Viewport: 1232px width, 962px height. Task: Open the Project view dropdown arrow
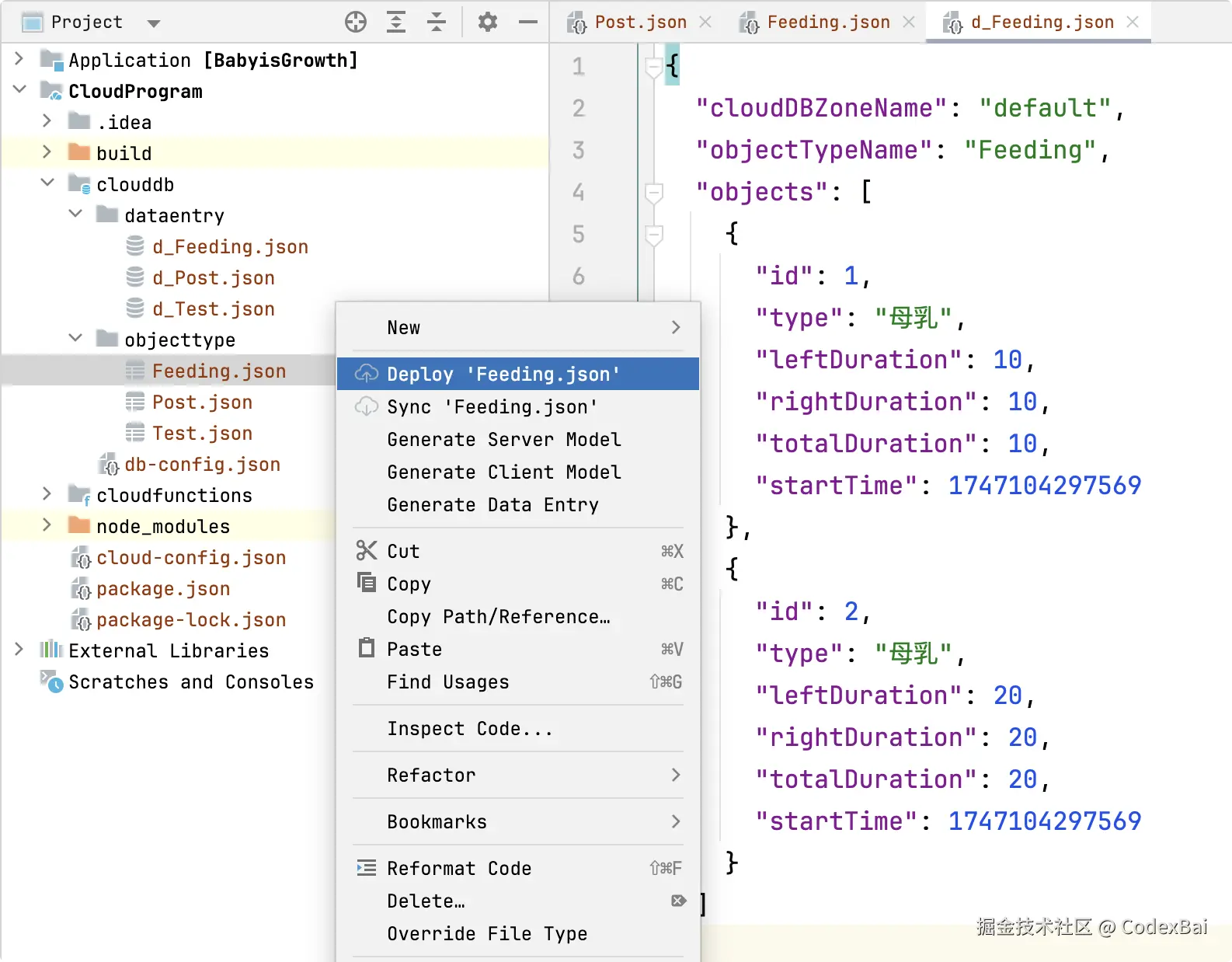(x=154, y=23)
